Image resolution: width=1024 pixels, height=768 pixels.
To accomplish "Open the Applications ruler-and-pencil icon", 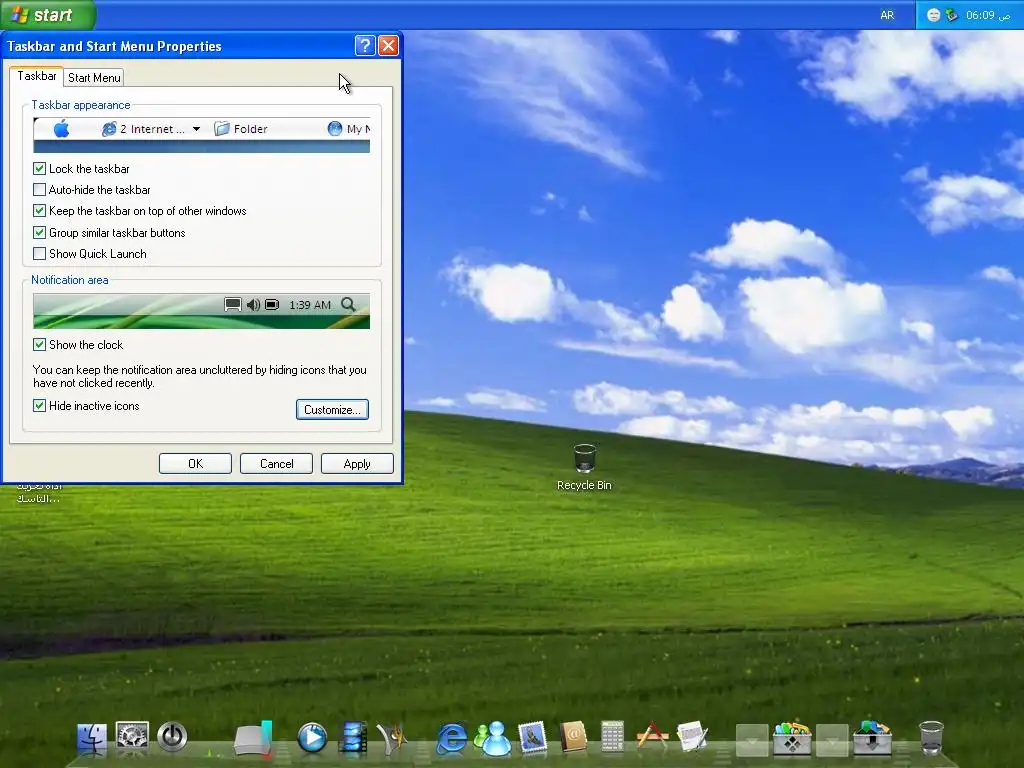I will coord(652,736).
